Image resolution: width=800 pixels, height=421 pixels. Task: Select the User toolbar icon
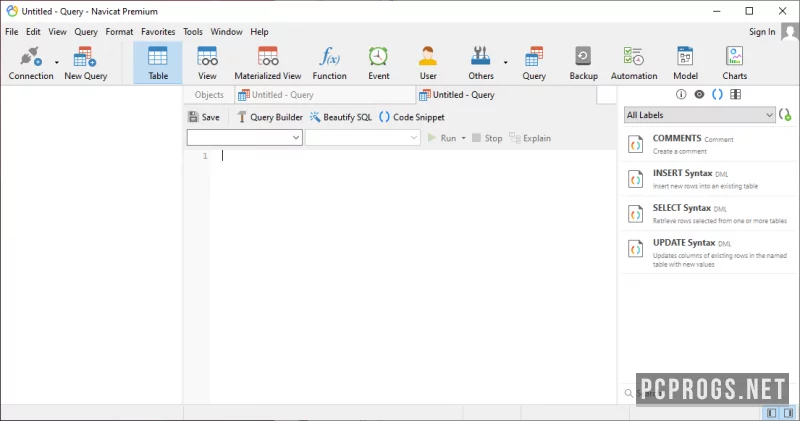(x=428, y=63)
